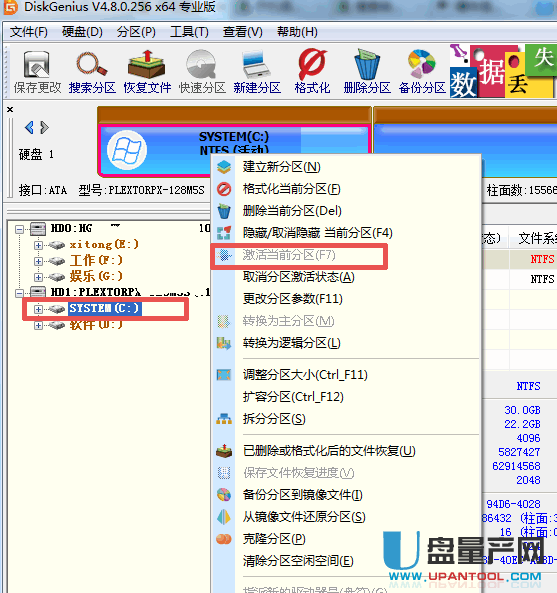Click icon beside 克隆分区(P) entry
The image size is (557, 593).
pyautogui.click(x=224, y=539)
